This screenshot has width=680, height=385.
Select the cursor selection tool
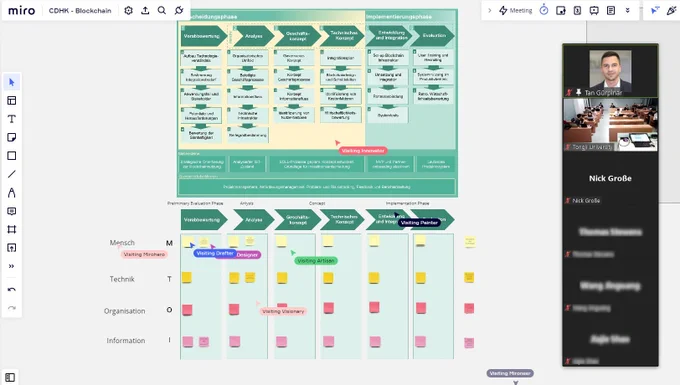(12, 82)
